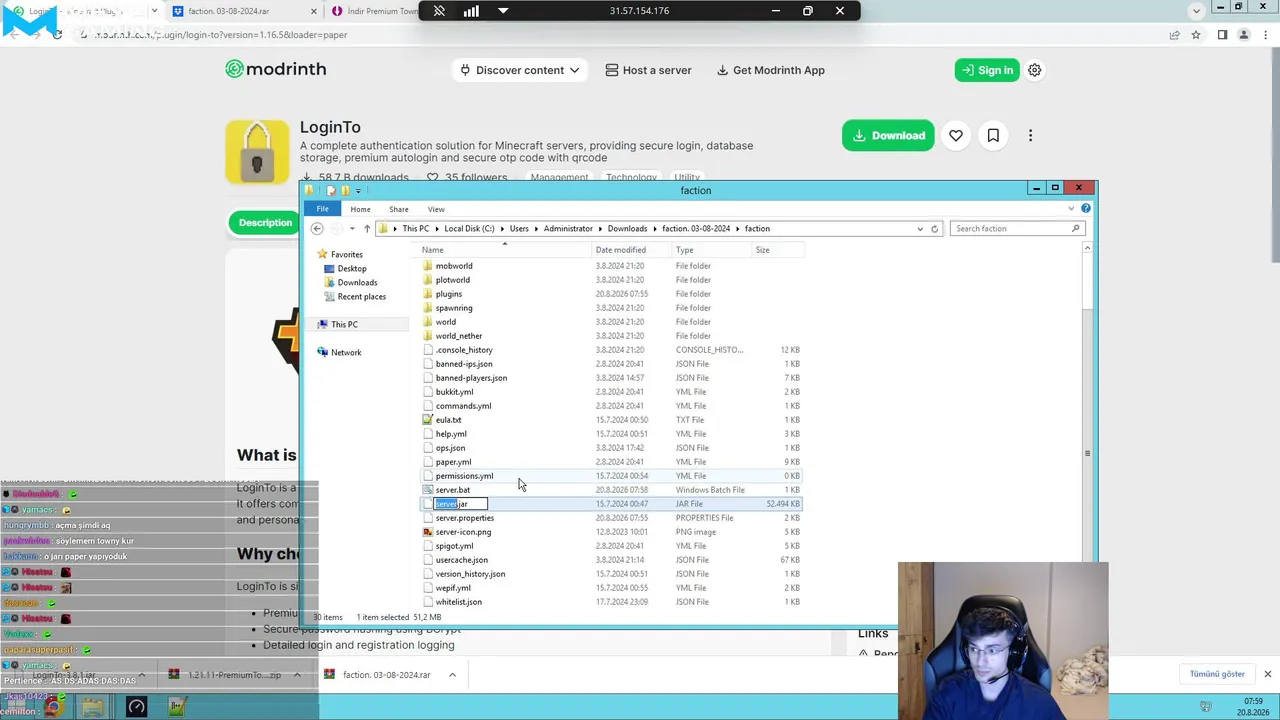Screen dimensions: 1280x720
Task: Click the heart follow icon for LoginTo
Action: tap(956, 136)
